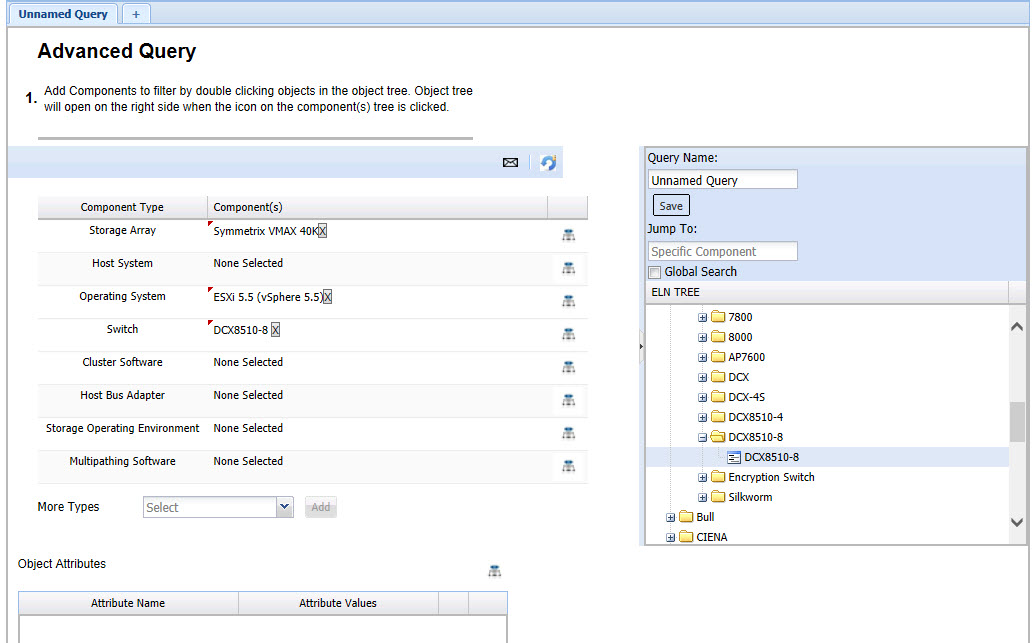
Task: Switch to the Unnamed Query tab
Action: (x=63, y=14)
